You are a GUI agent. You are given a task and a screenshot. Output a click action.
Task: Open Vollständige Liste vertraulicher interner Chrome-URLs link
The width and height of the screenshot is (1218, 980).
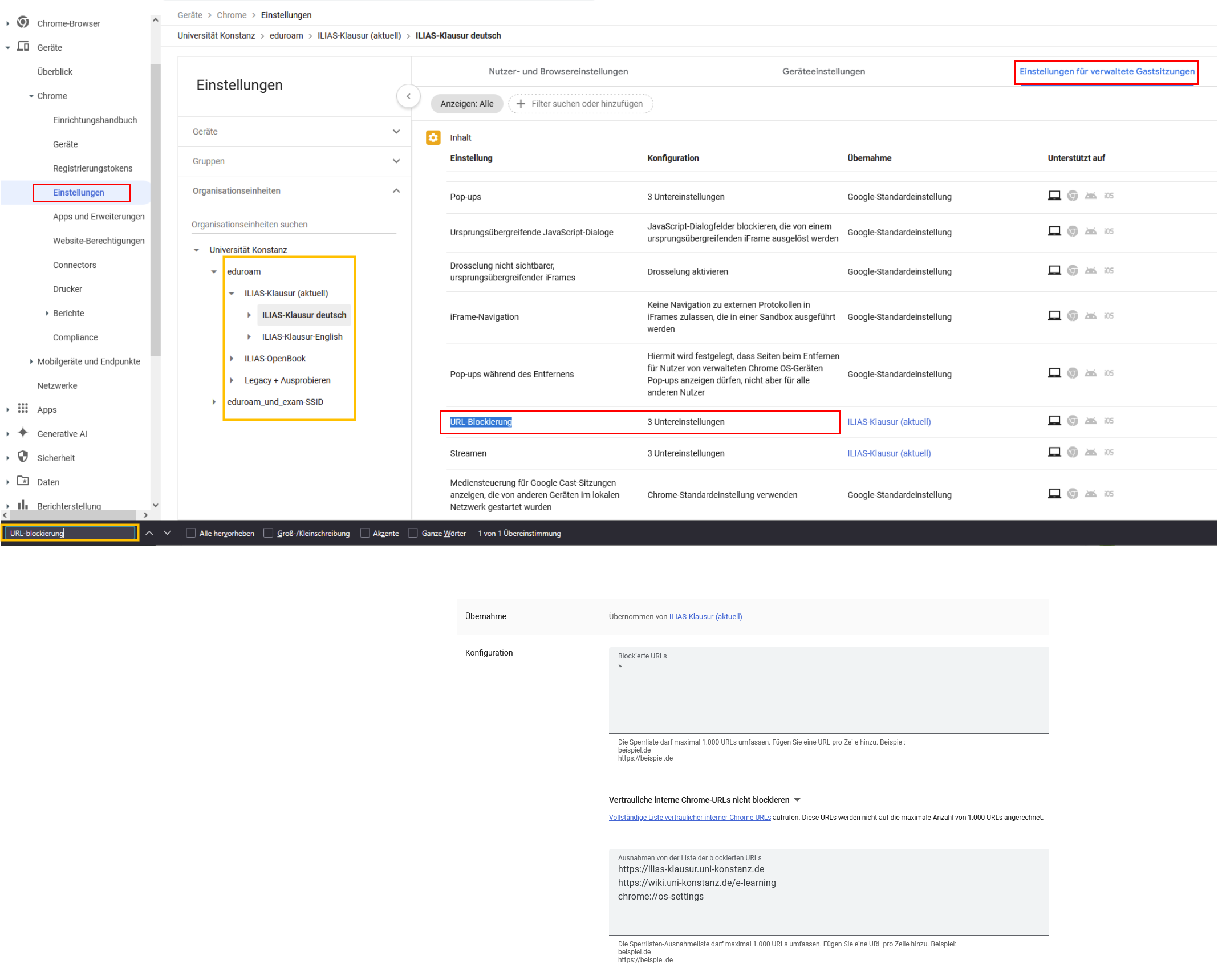coord(690,817)
